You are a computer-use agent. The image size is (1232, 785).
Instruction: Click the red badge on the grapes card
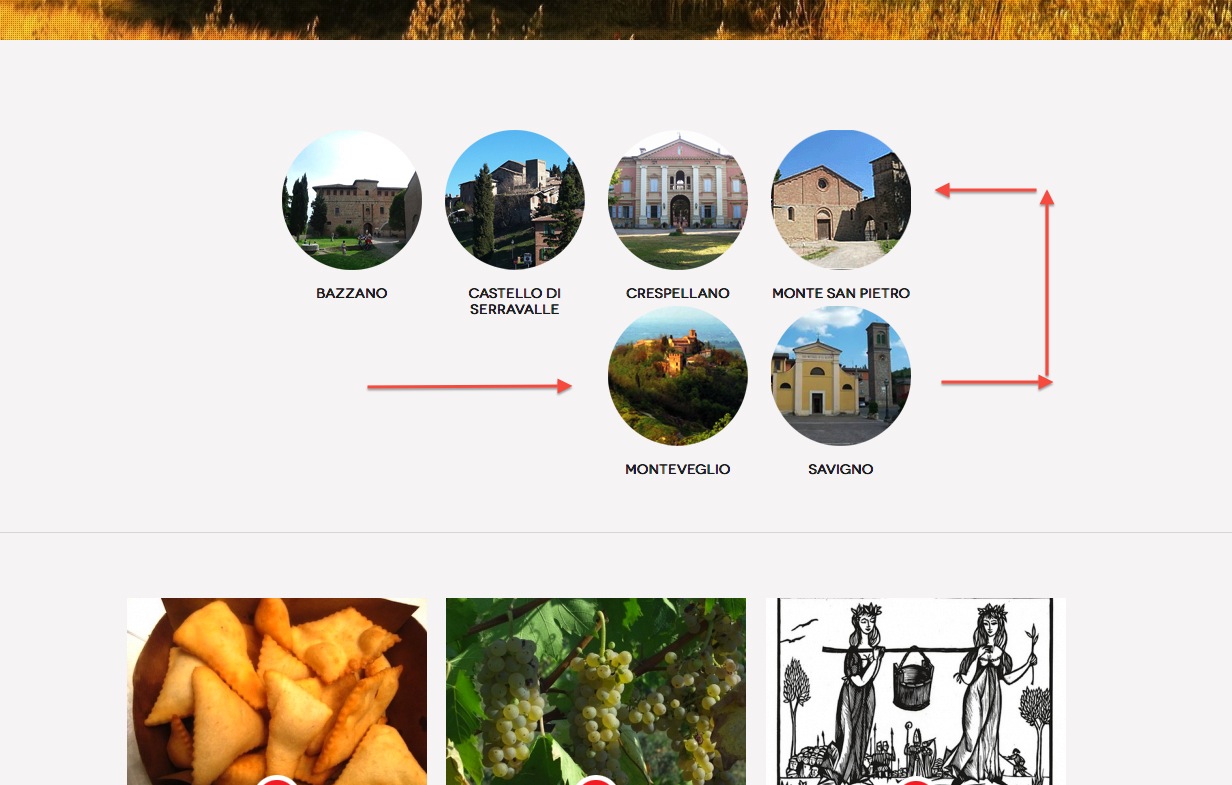tap(596, 780)
